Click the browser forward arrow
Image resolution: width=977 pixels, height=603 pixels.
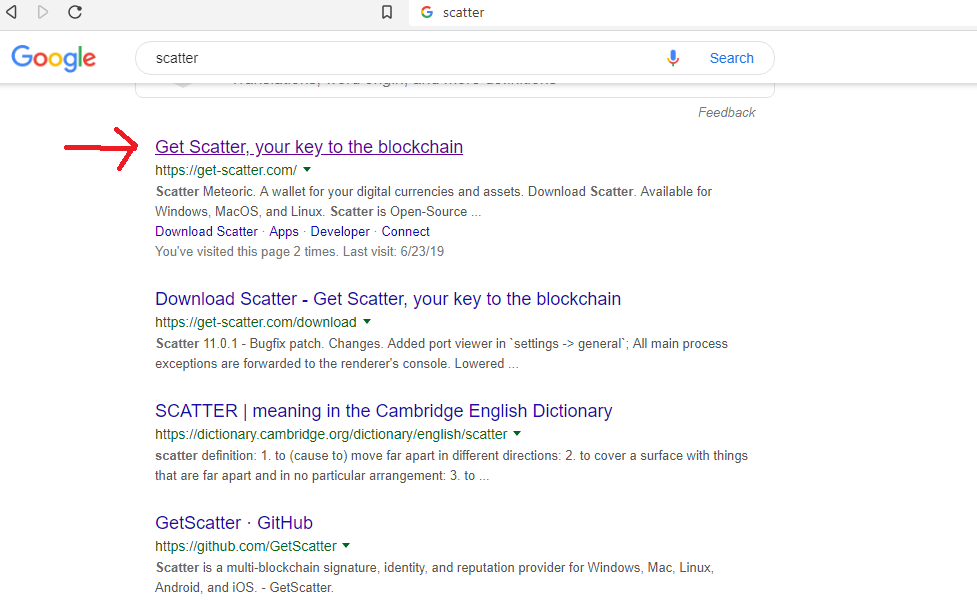click(x=43, y=12)
